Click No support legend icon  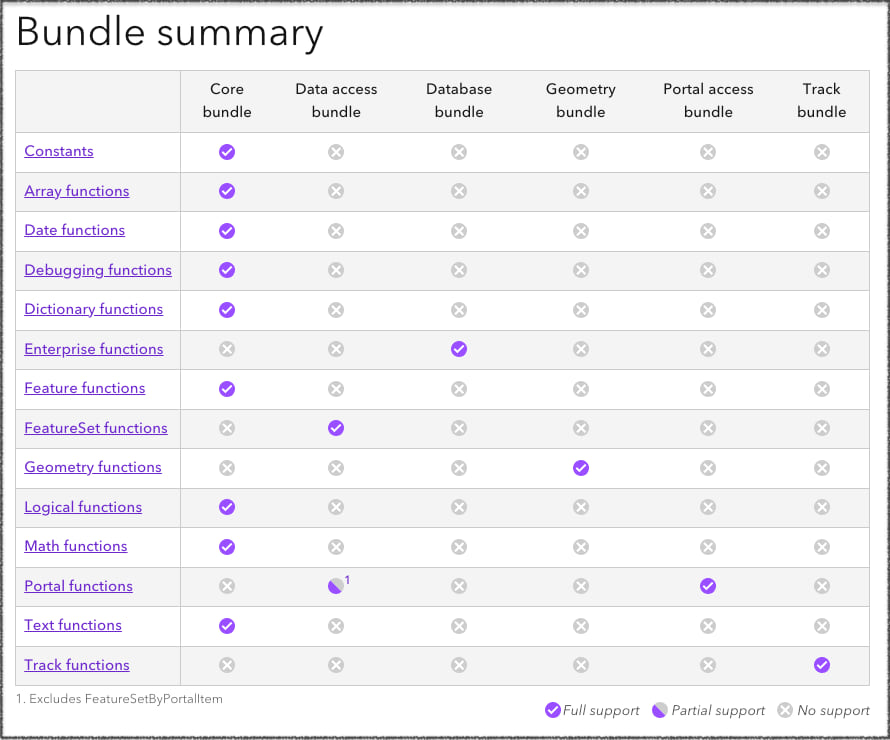pos(785,711)
